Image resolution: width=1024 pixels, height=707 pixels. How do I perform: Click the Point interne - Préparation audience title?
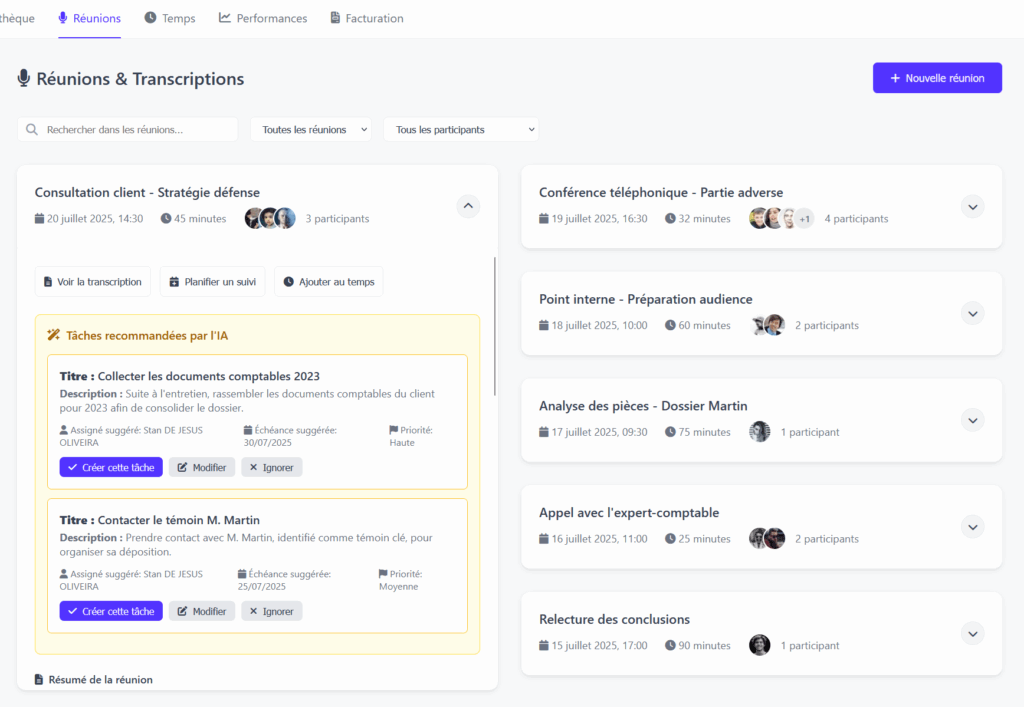click(x=645, y=299)
